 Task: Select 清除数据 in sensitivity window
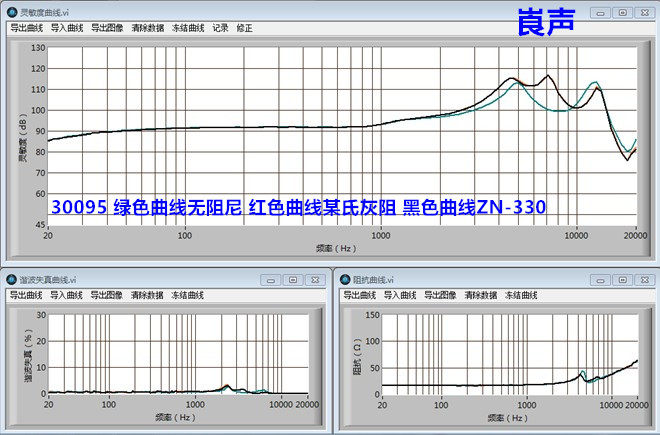click(x=147, y=29)
